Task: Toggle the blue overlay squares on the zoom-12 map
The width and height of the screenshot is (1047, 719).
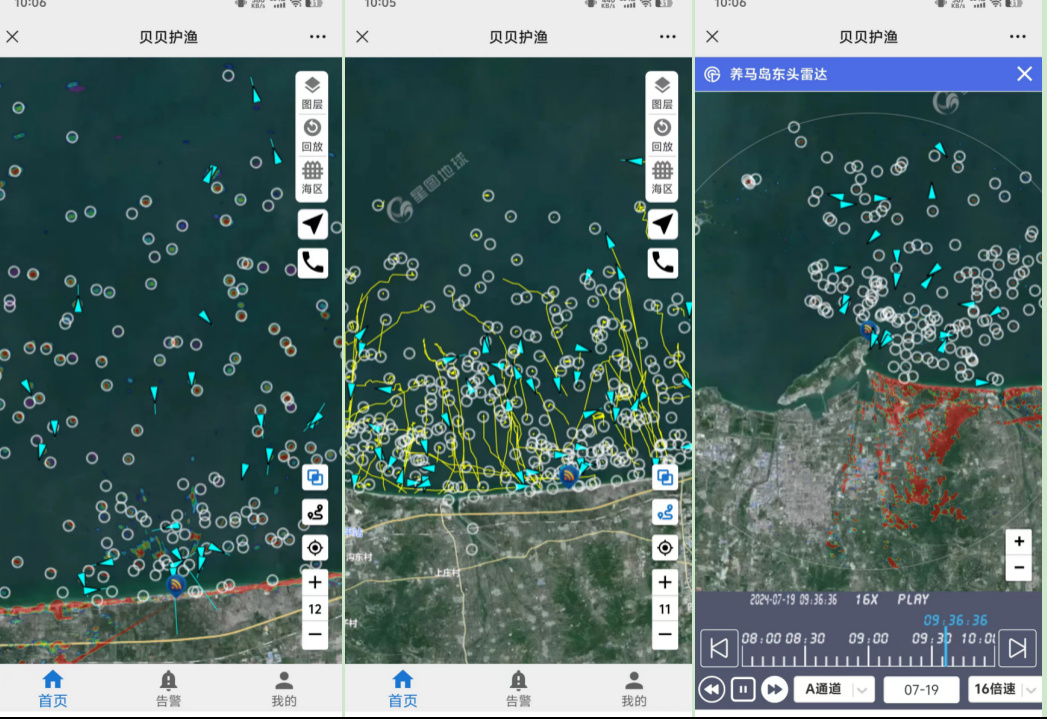Action: tap(314, 478)
